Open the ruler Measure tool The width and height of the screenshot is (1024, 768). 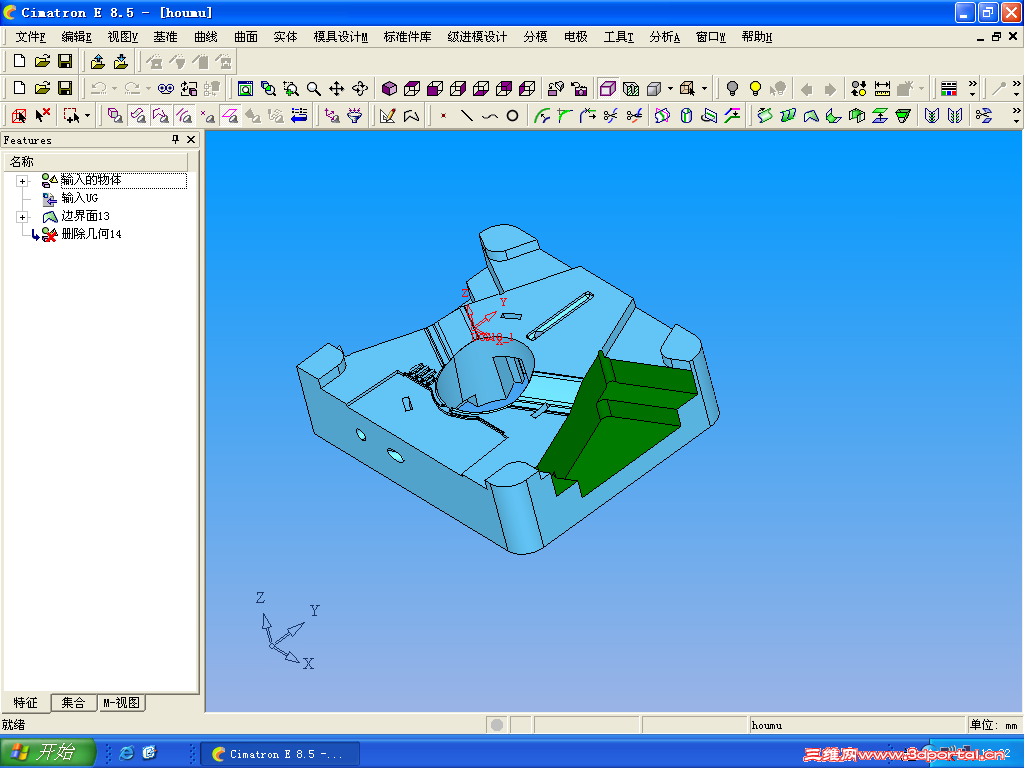coord(882,88)
